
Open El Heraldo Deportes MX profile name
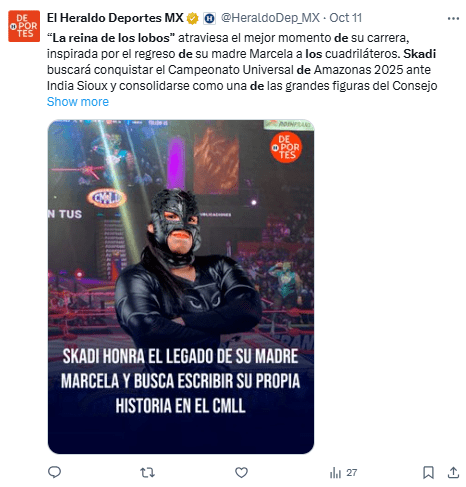click(115, 18)
